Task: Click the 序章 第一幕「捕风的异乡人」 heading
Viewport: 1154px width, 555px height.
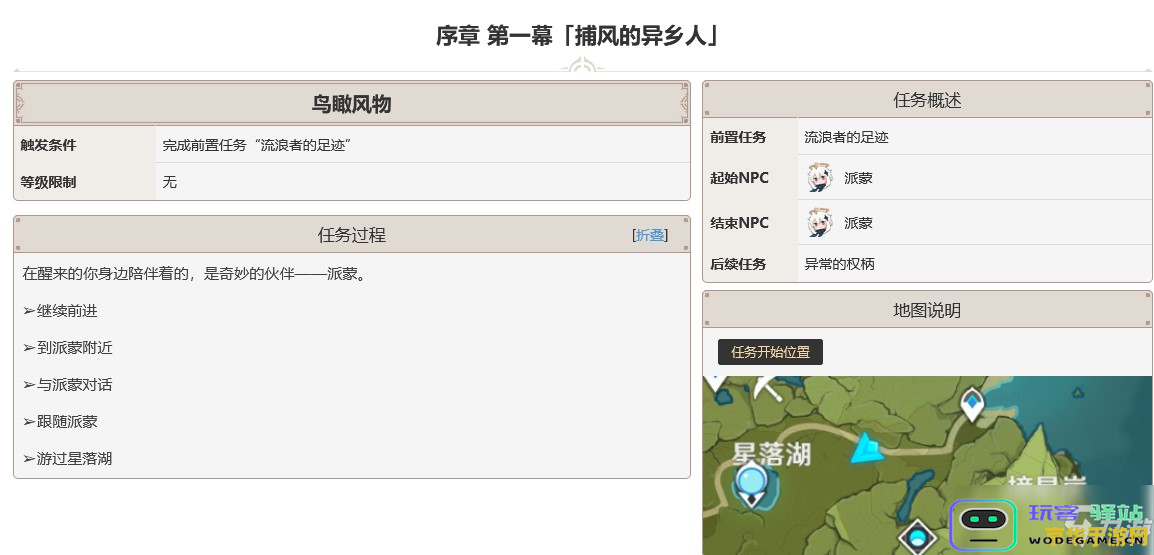Action: pyautogui.click(x=577, y=35)
